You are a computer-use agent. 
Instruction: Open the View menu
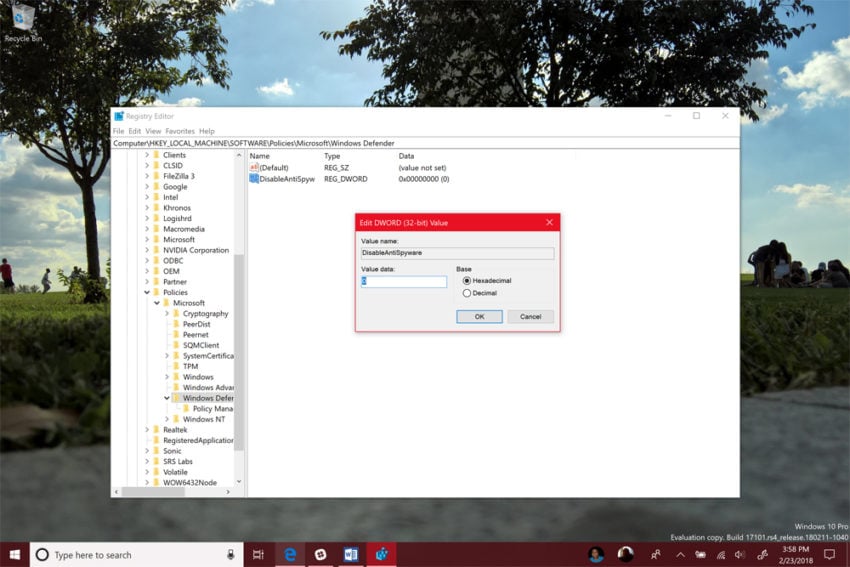pos(153,131)
